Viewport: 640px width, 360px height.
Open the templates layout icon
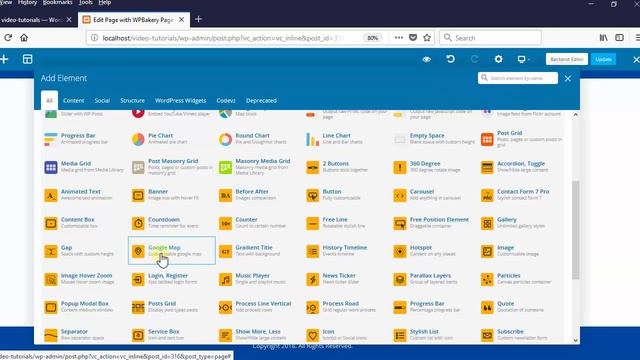pyautogui.click(x=27, y=59)
